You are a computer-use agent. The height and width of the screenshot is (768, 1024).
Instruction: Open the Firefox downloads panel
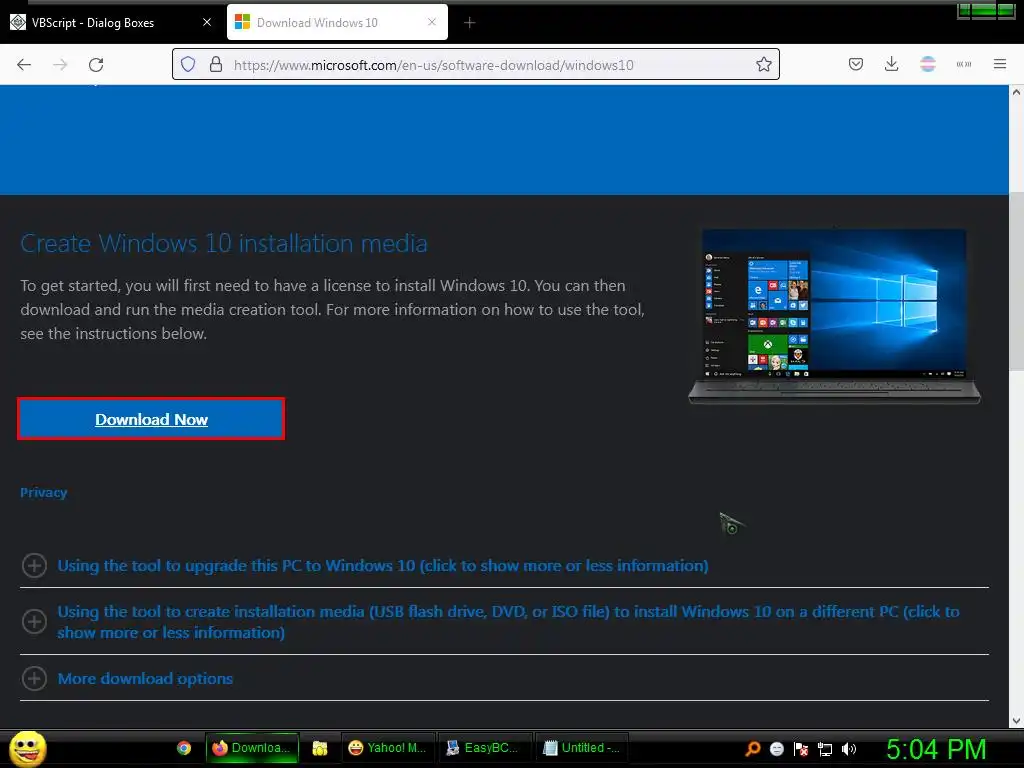tap(891, 65)
